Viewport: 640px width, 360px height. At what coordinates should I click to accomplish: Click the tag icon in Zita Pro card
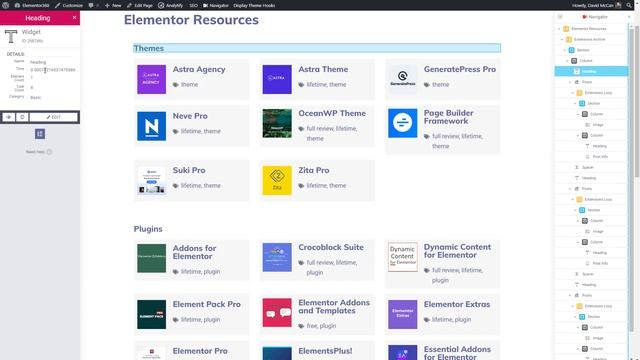(x=301, y=186)
